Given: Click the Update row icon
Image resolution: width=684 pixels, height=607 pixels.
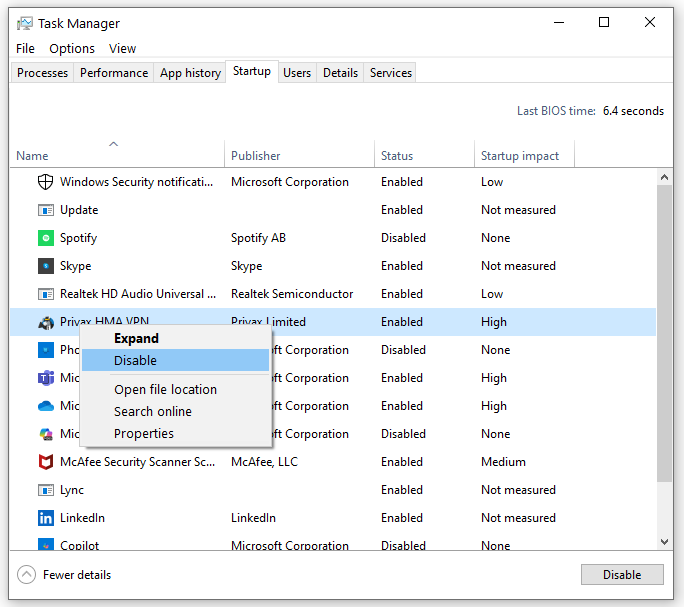Looking at the screenshot, I should tap(45, 210).
